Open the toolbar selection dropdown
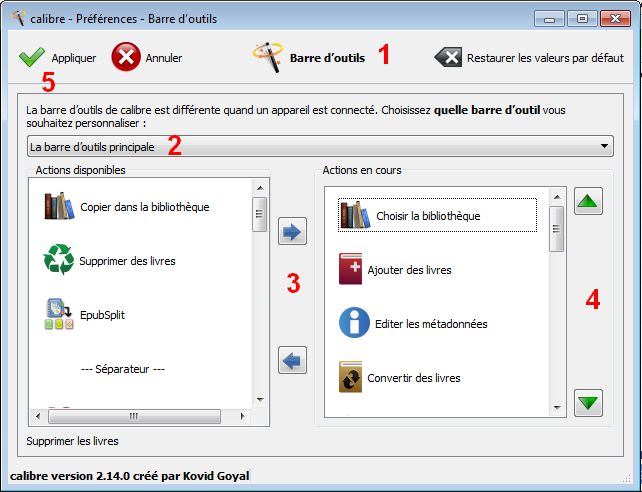Image resolution: width=642 pixels, height=492 pixels. 320,147
